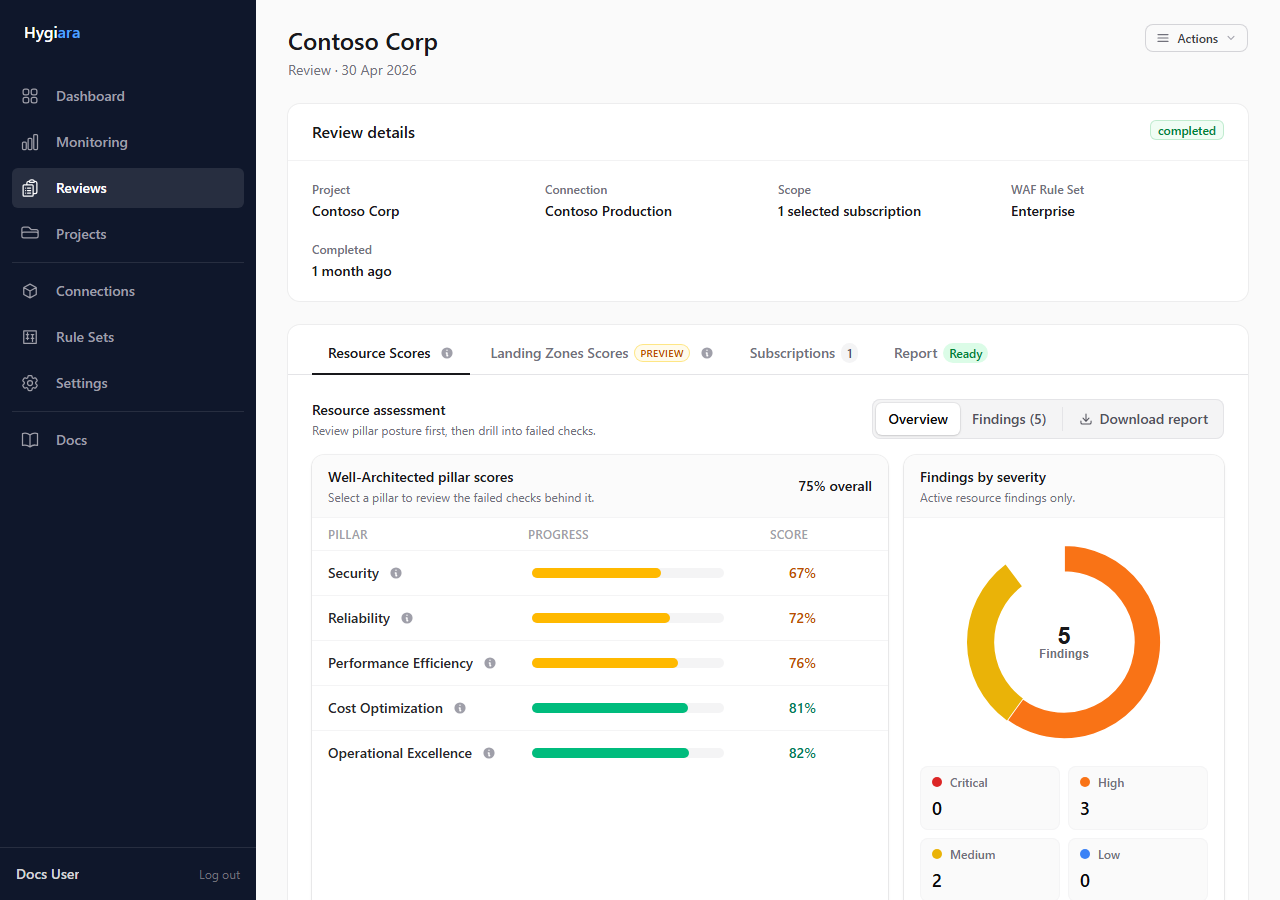Open the Subscriptions tab
The image size is (1280, 900).
pyautogui.click(x=804, y=353)
